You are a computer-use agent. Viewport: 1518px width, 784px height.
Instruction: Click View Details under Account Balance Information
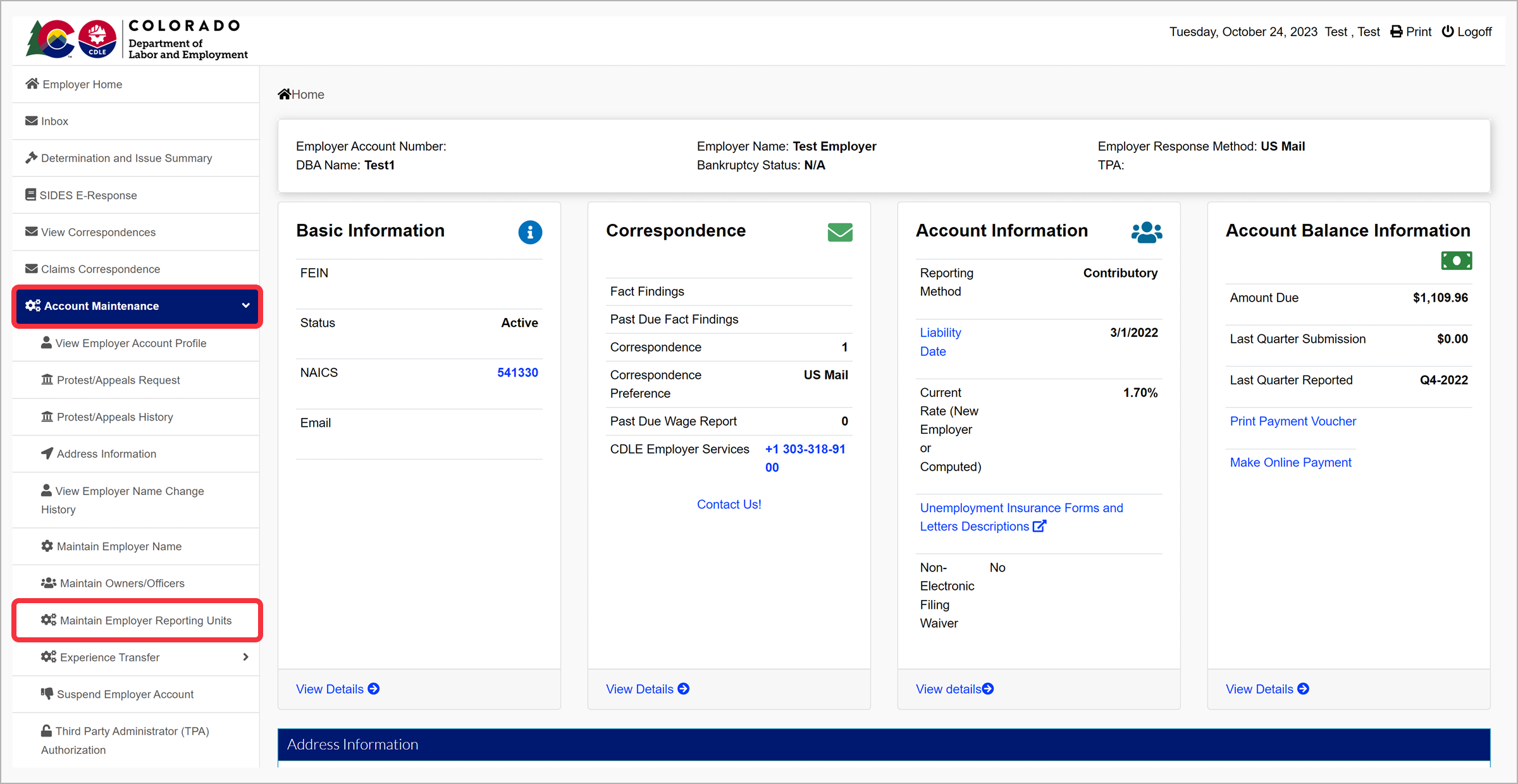click(x=1268, y=689)
